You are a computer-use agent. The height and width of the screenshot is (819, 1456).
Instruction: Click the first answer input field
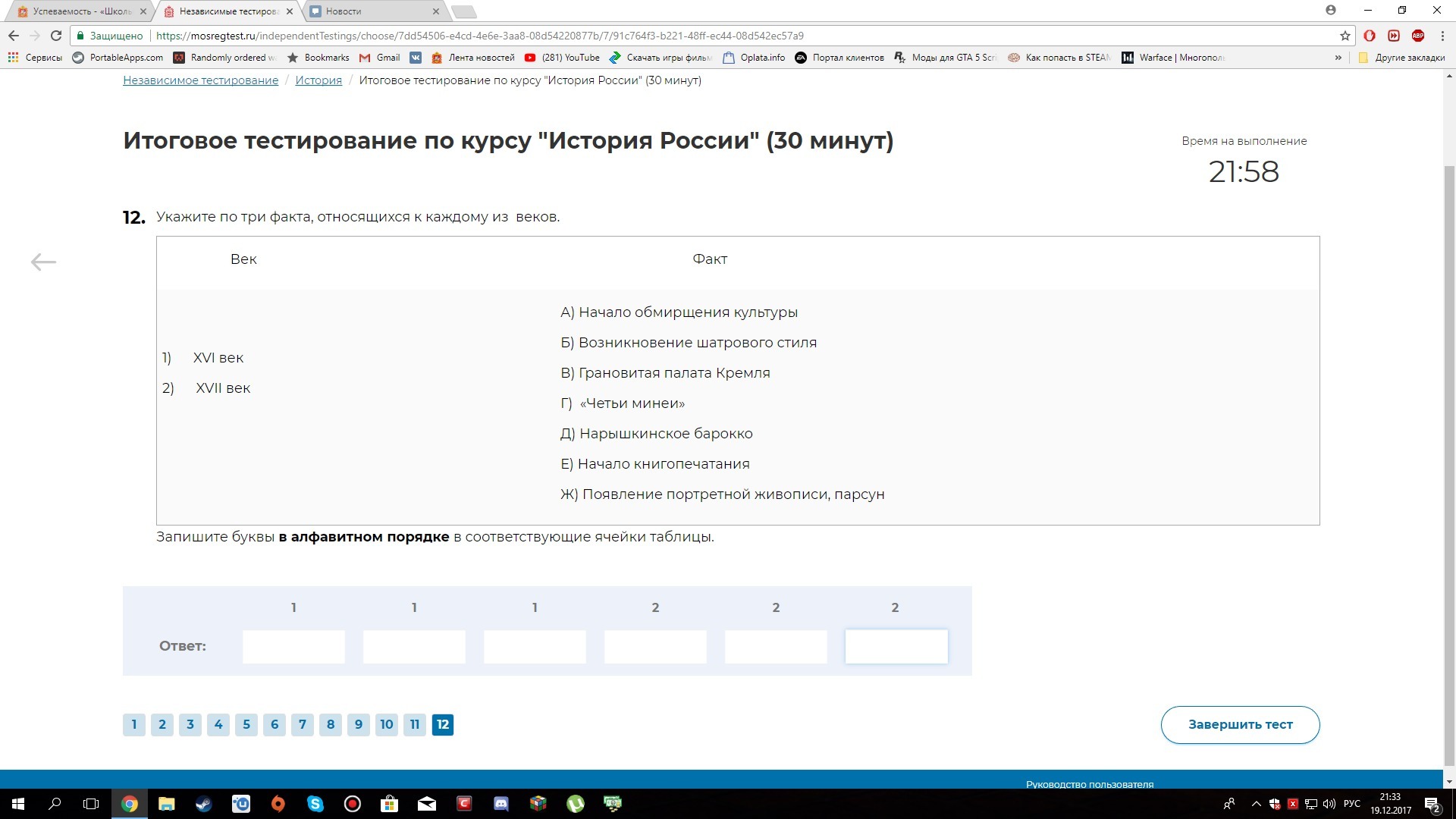293,647
